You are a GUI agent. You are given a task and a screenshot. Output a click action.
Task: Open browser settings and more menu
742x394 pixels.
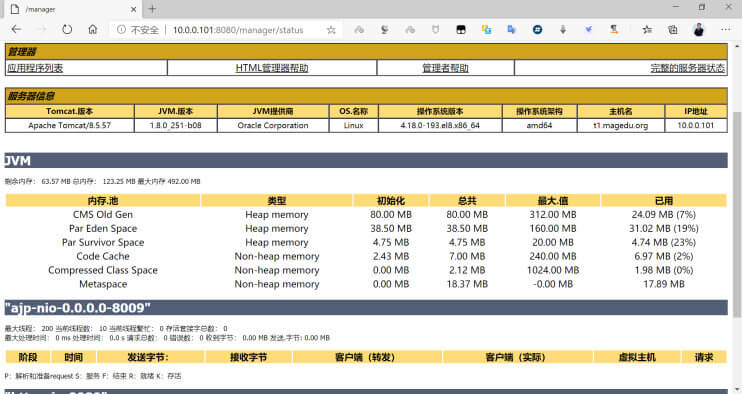click(x=725, y=29)
